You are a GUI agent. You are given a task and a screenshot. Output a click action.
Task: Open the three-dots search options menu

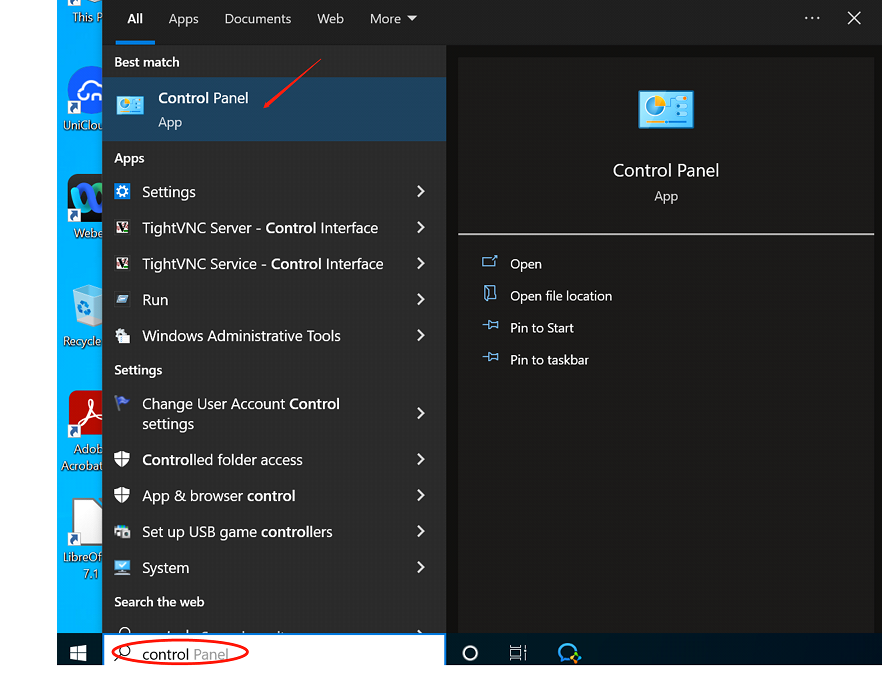[812, 19]
